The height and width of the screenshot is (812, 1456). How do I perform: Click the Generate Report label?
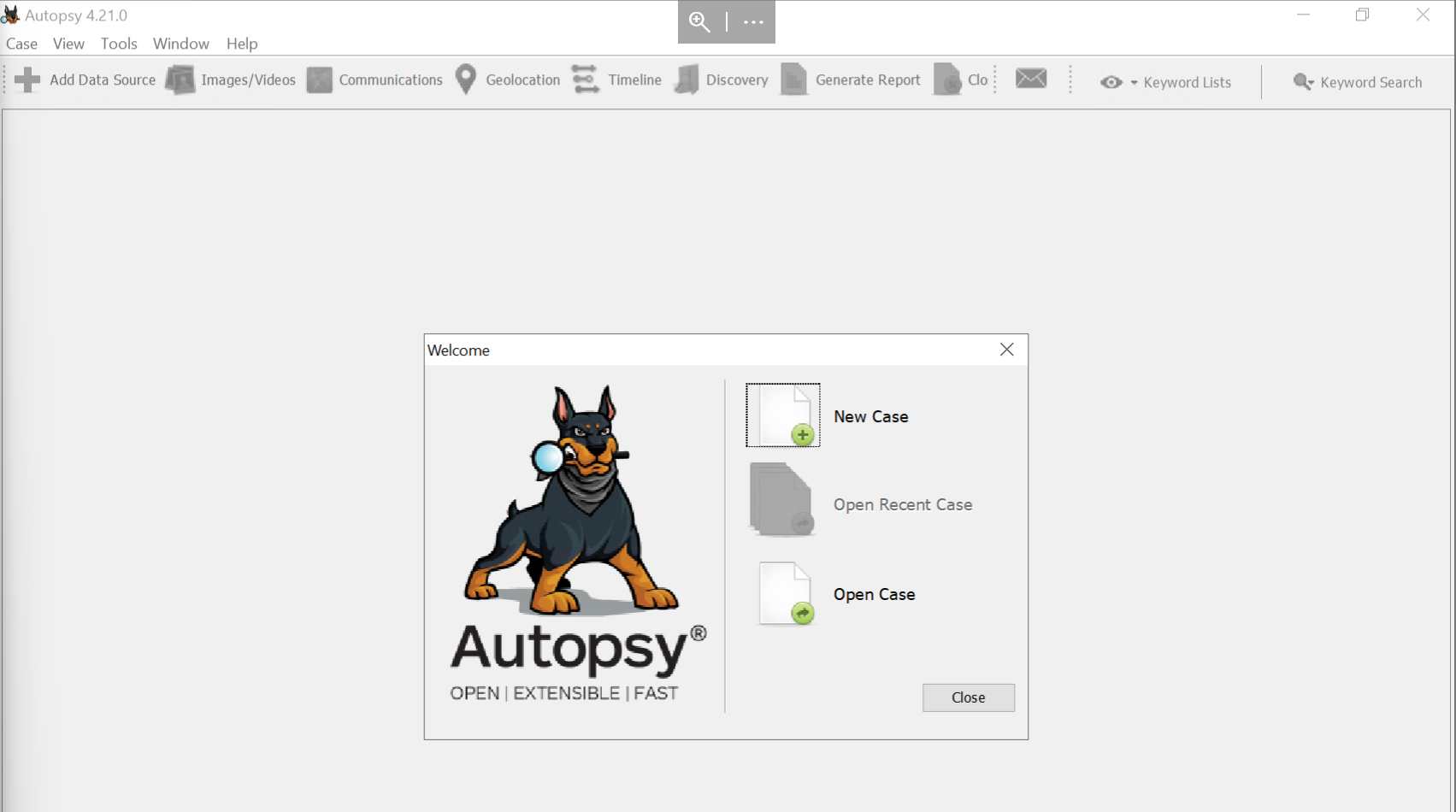coord(868,79)
